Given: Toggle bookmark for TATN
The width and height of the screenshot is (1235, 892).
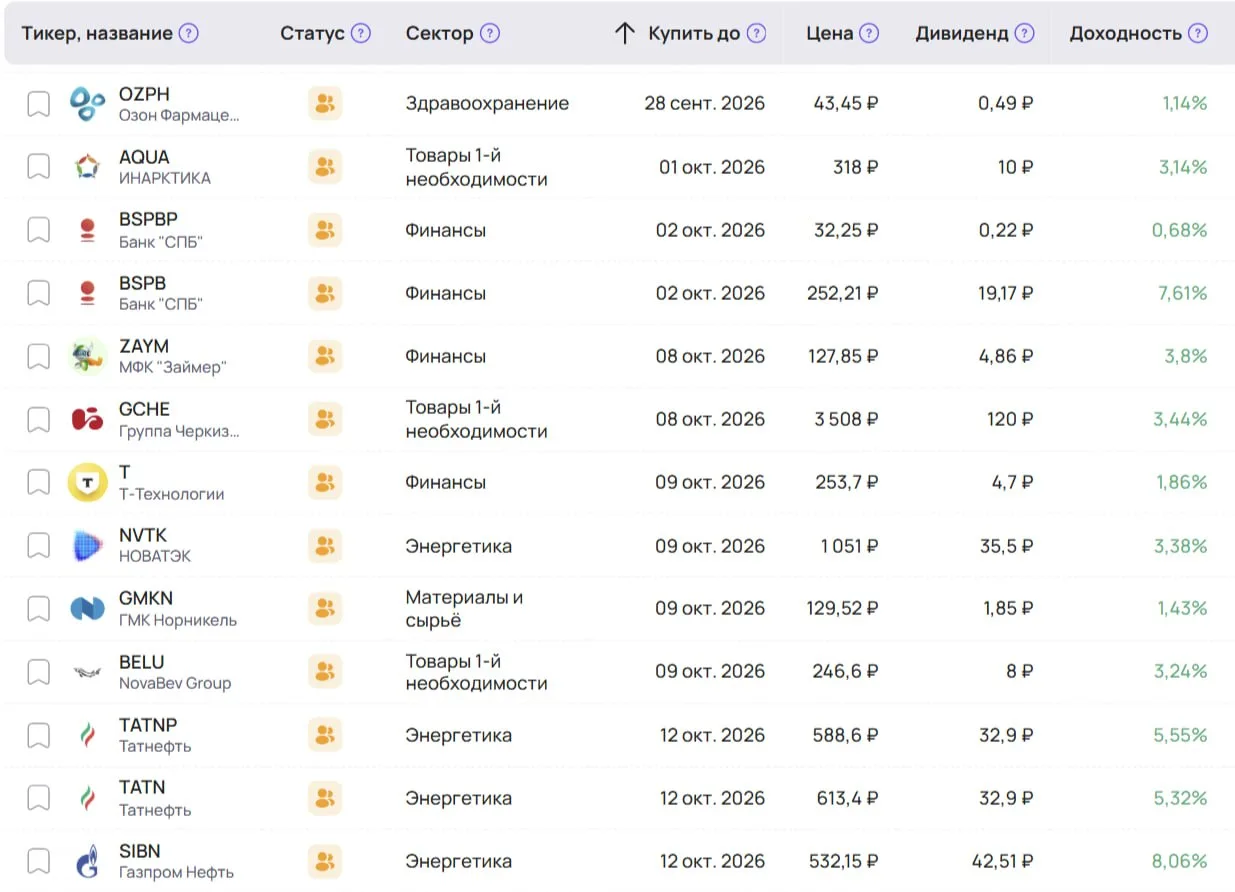Looking at the screenshot, I should click(x=38, y=798).
